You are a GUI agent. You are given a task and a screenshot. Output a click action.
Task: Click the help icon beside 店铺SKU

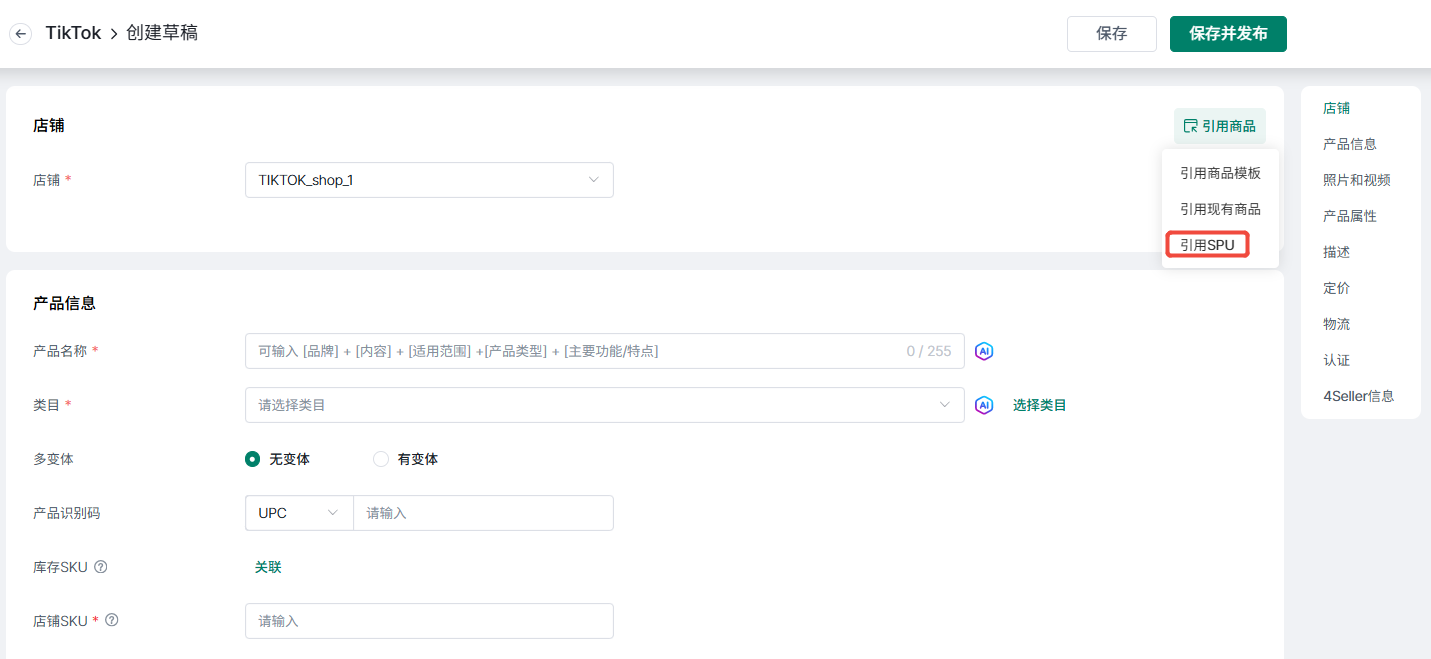pyautogui.click(x=111, y=620)
